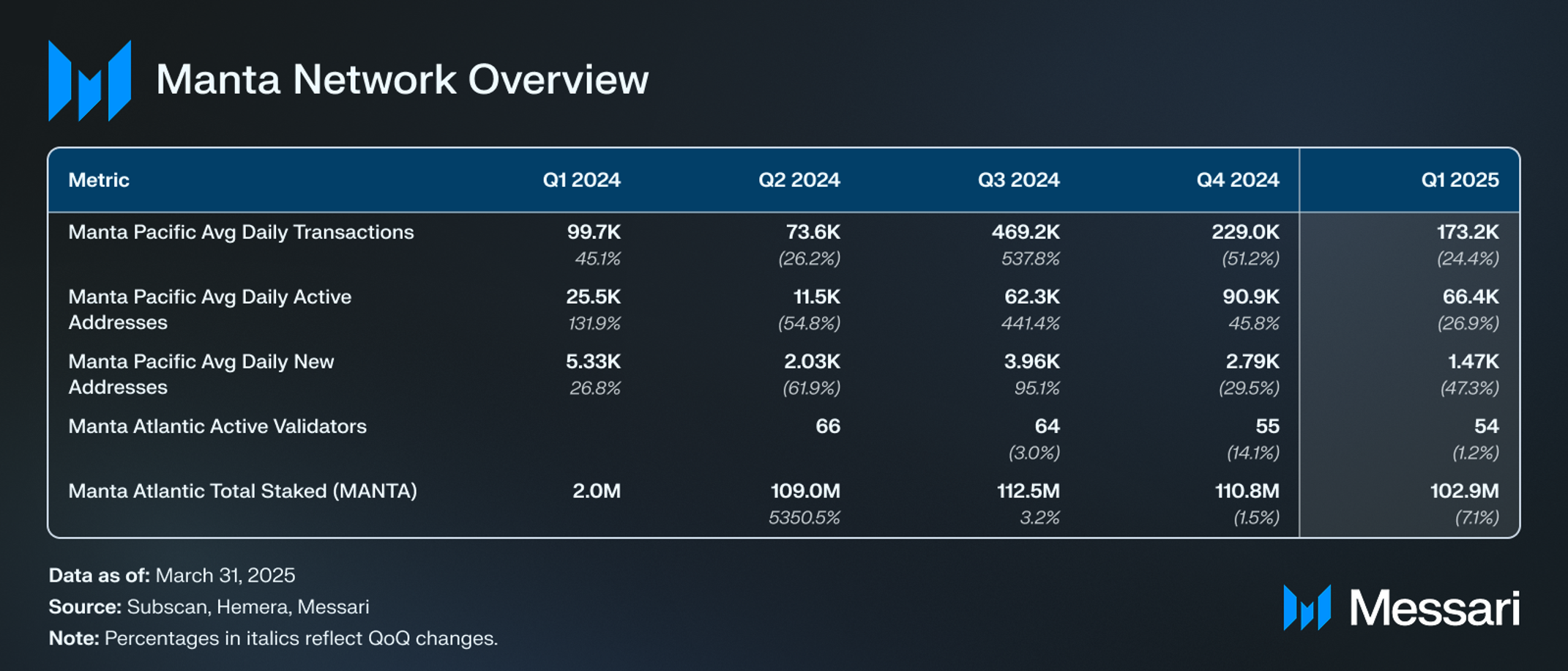Click the Data as of March 31, 2025 line
The image size is (1568, 671).
pyautogui.click(x=172, y=575)
